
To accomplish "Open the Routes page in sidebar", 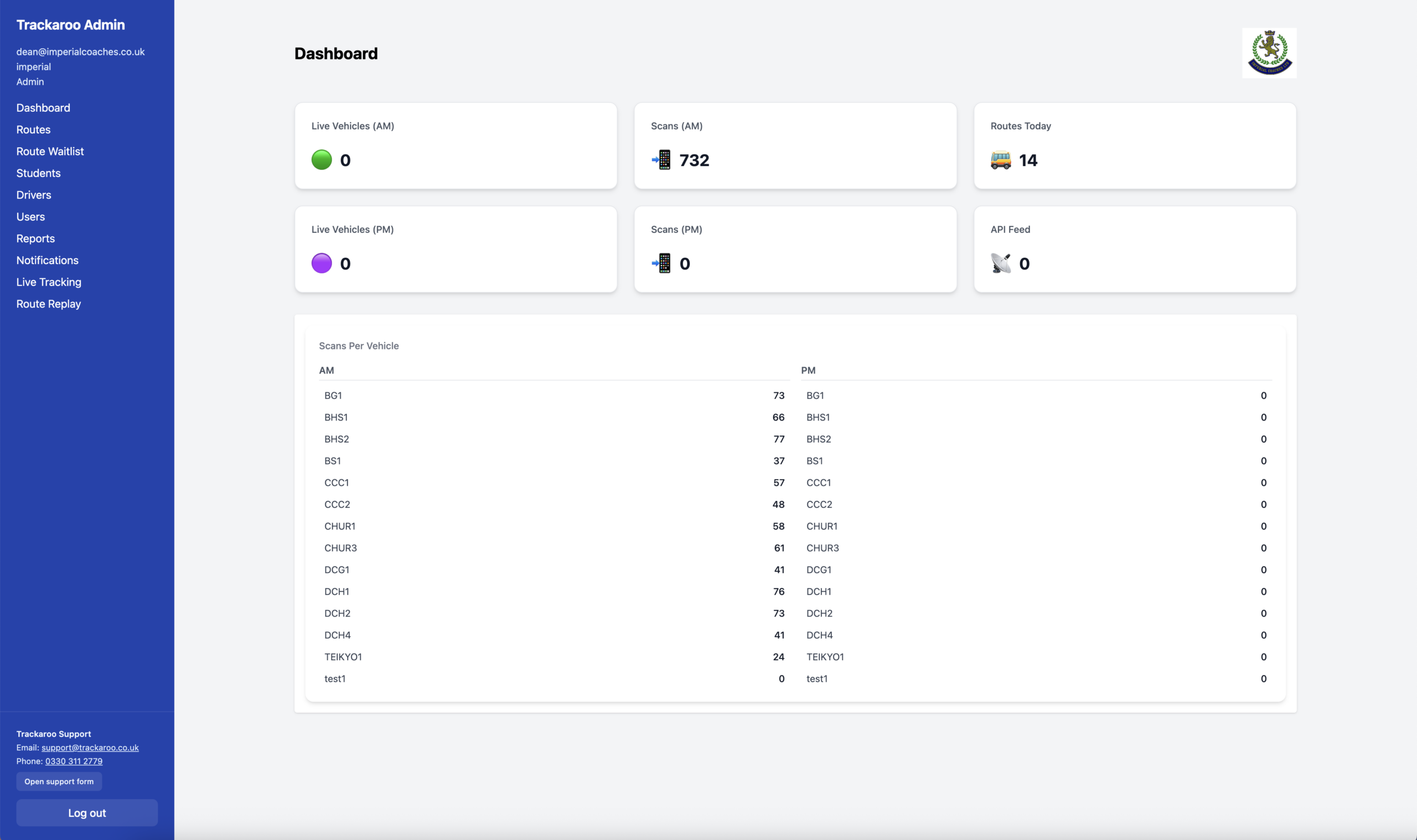I will (33, 129).
